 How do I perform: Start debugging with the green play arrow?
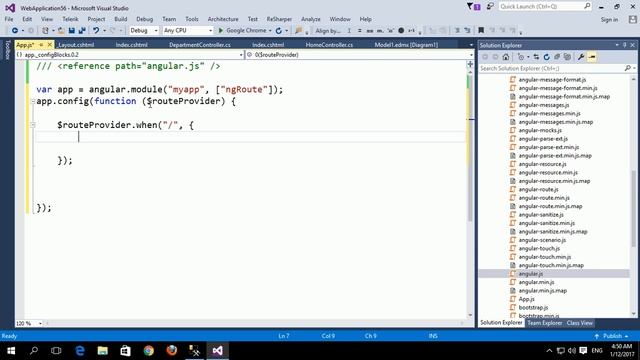tap(221, 31)
